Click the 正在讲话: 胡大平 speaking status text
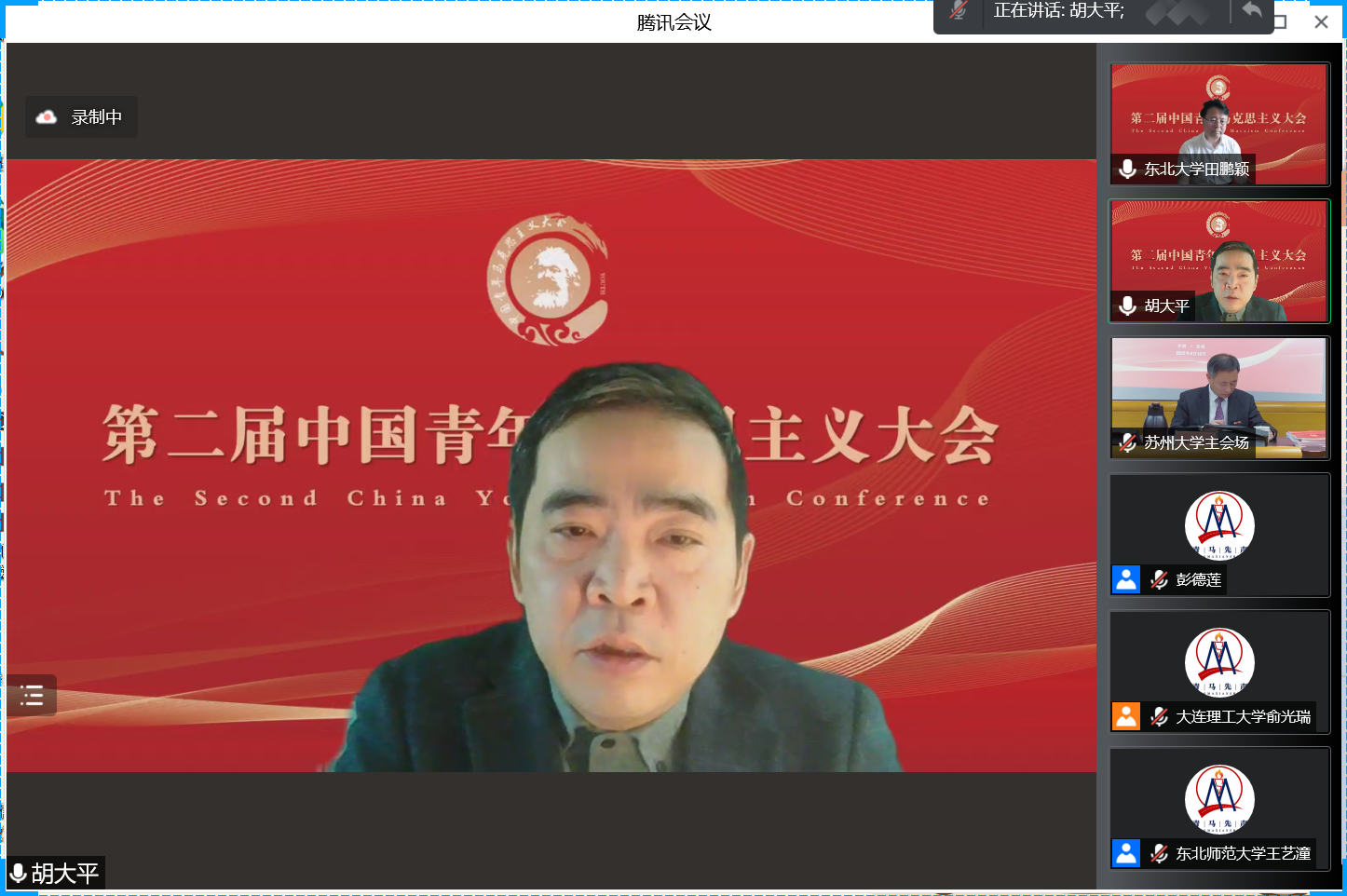The image size is (1347, 896). pyautogui.click(x=1058, y=11)
